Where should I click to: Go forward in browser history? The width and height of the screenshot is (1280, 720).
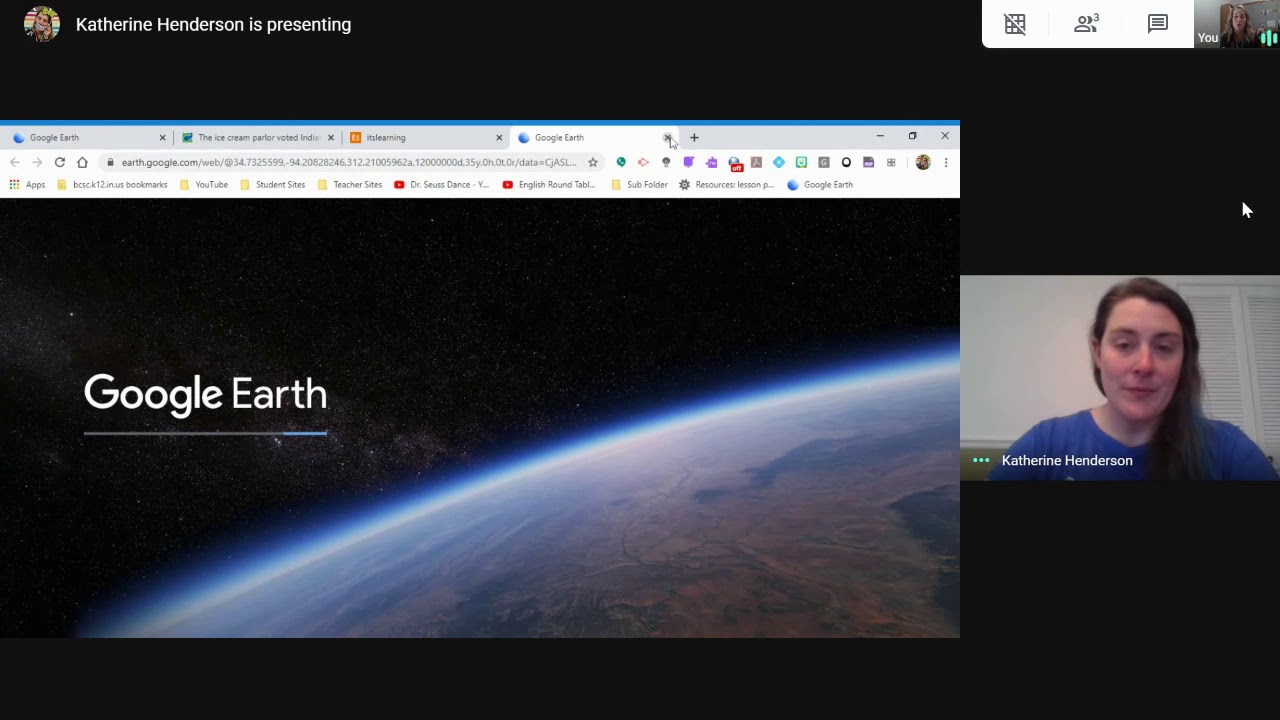[37, 162]
